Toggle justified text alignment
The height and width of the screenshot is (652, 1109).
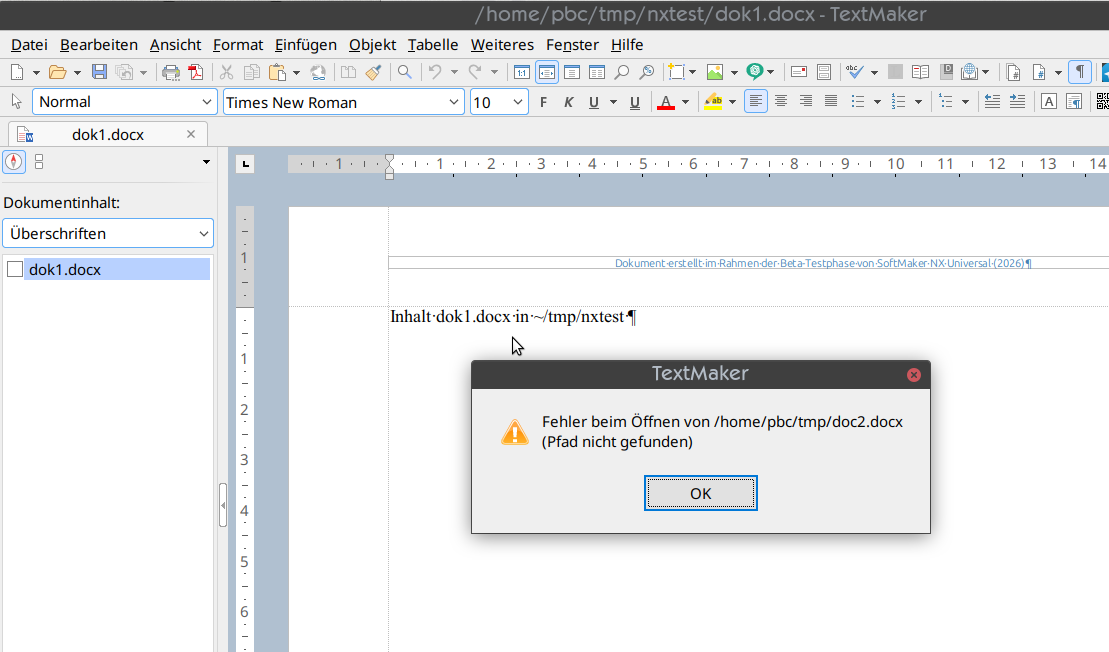[831, 102]
